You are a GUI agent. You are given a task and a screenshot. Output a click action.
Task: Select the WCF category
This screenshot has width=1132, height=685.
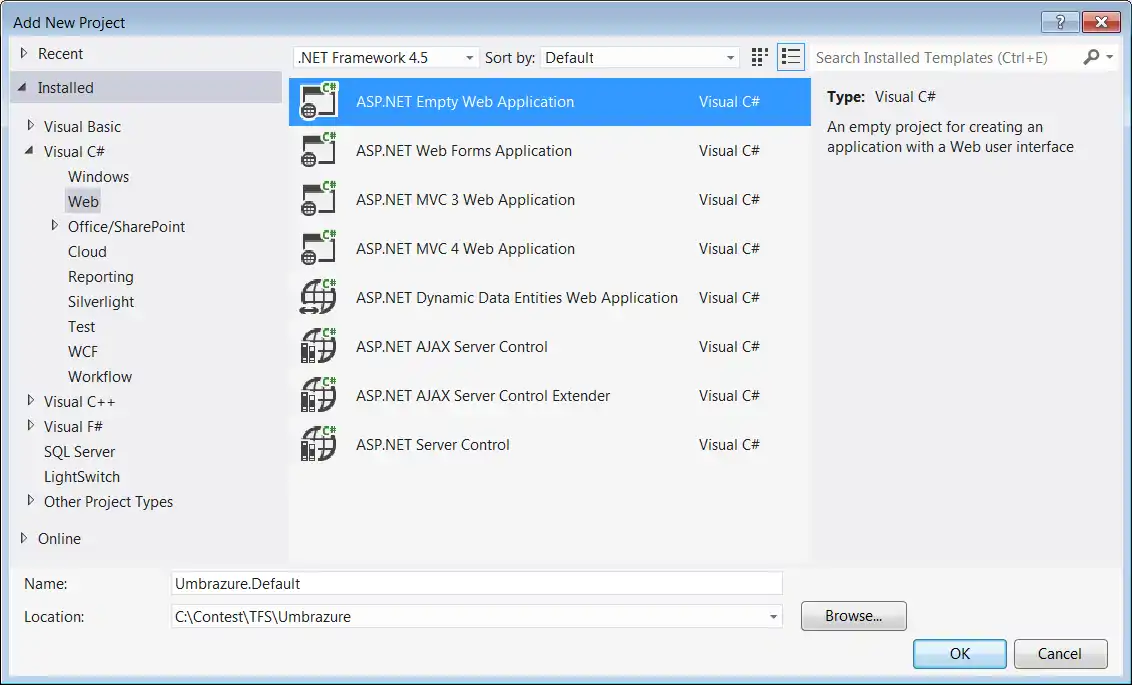tap(82, 352)
